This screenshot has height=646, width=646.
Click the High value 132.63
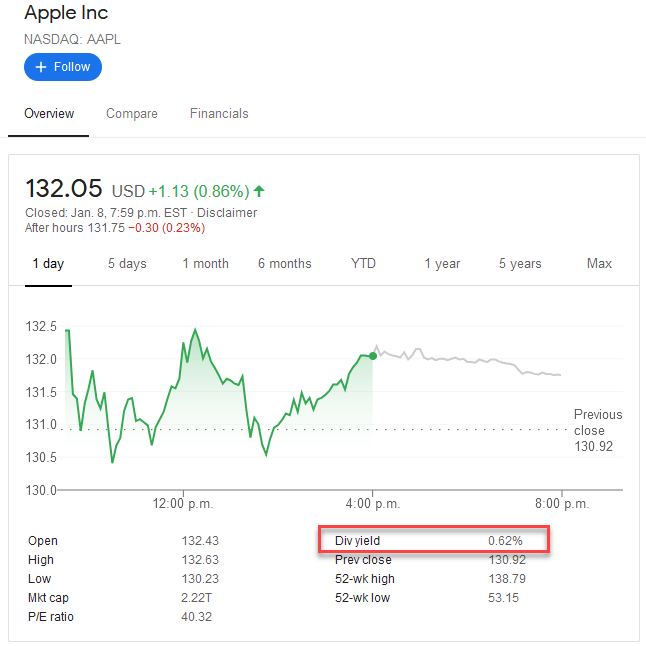pos(200,560)
